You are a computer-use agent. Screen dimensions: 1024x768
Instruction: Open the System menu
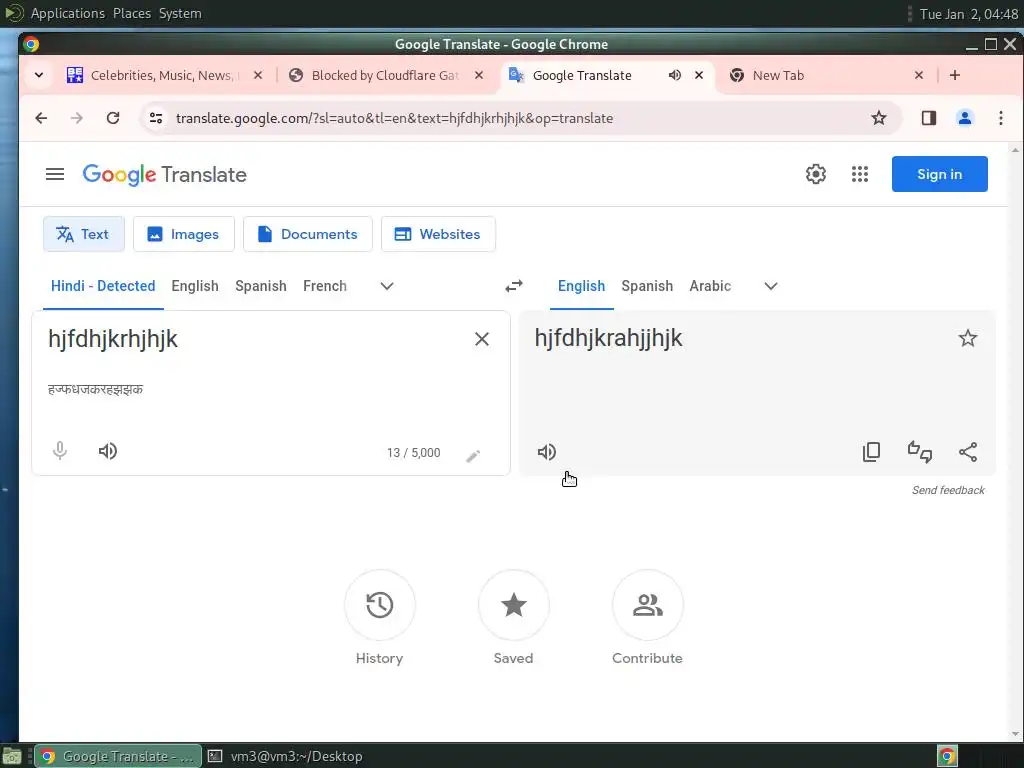(180, 13)
